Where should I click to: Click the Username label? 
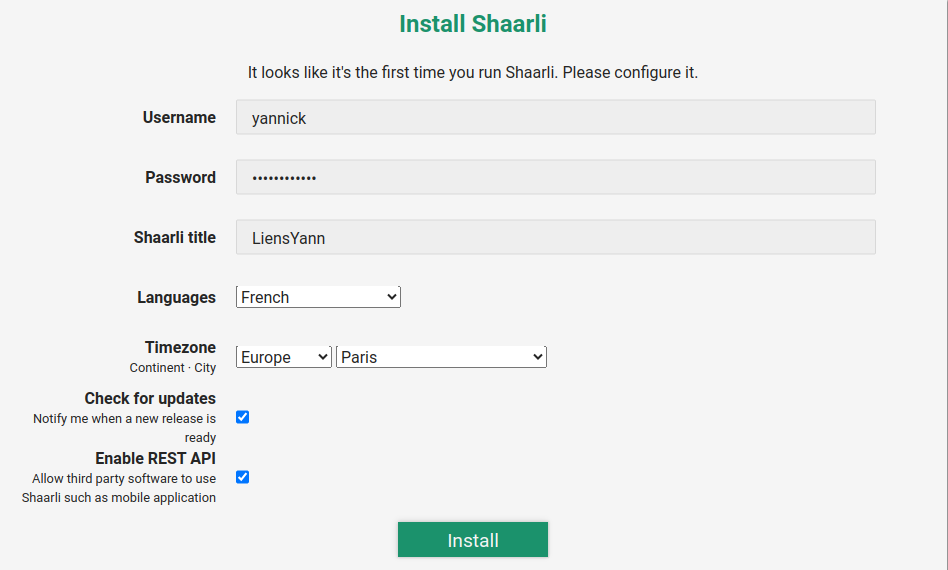[x=179, y=117]
